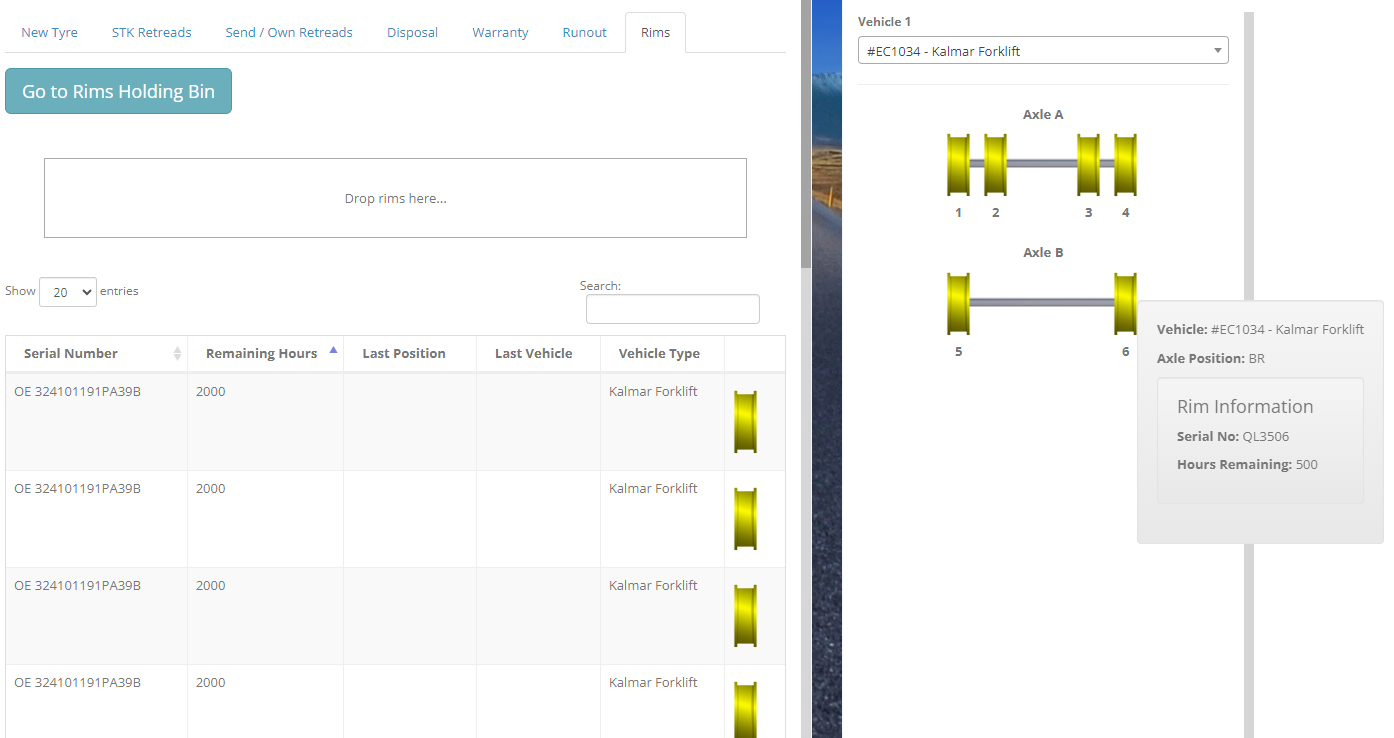The height and width of the screenshot is (738, 1394).
Task: Click rim position 1 on Axle A
Action: pyautogui.click(x=958, y=165)
